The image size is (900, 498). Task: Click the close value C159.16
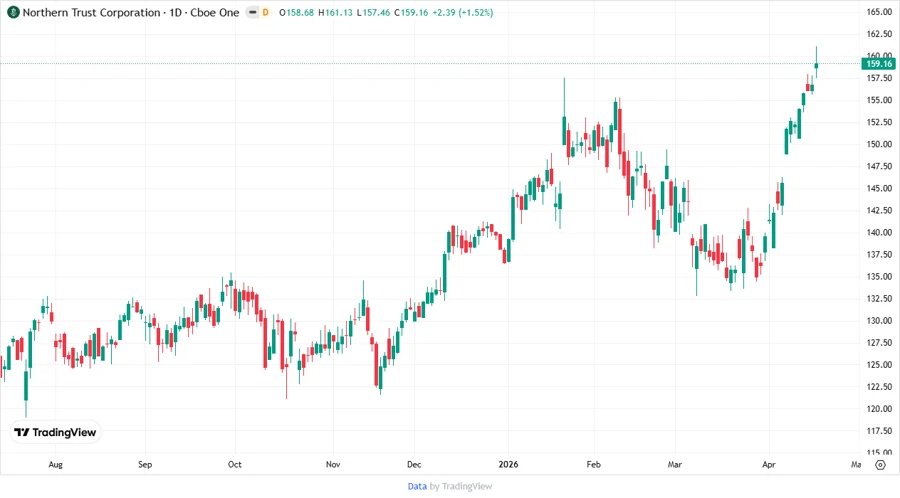pyautogui.click(x=411, y=12)
